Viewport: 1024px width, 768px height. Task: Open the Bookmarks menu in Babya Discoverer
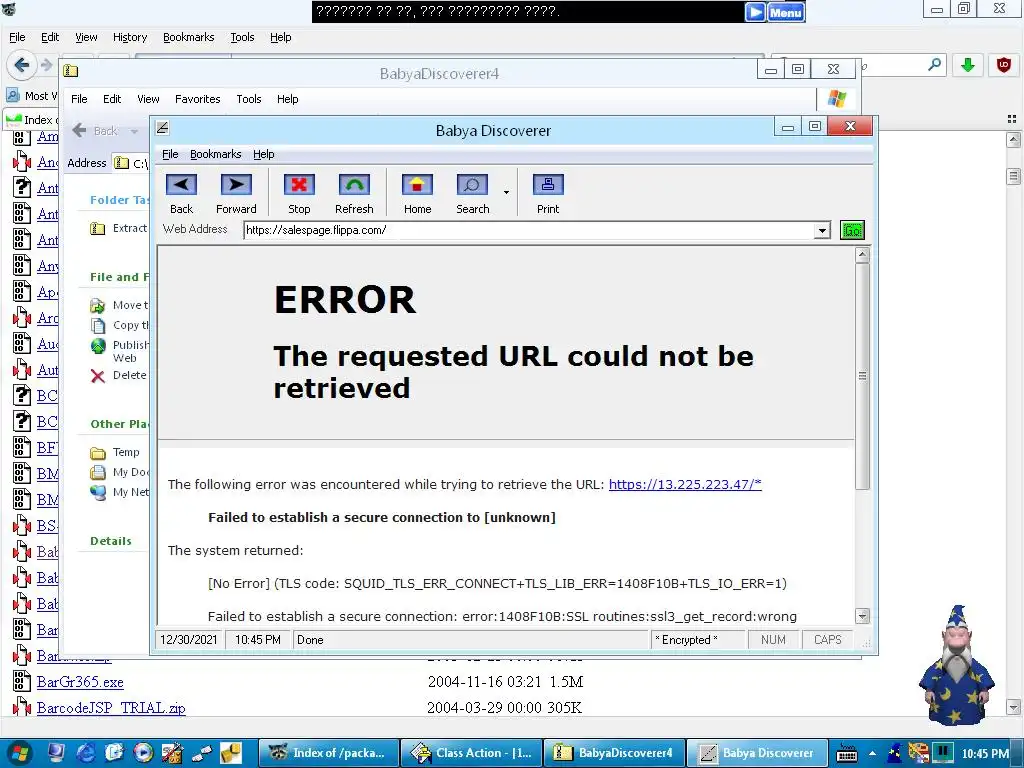click(x=216, y=154)
